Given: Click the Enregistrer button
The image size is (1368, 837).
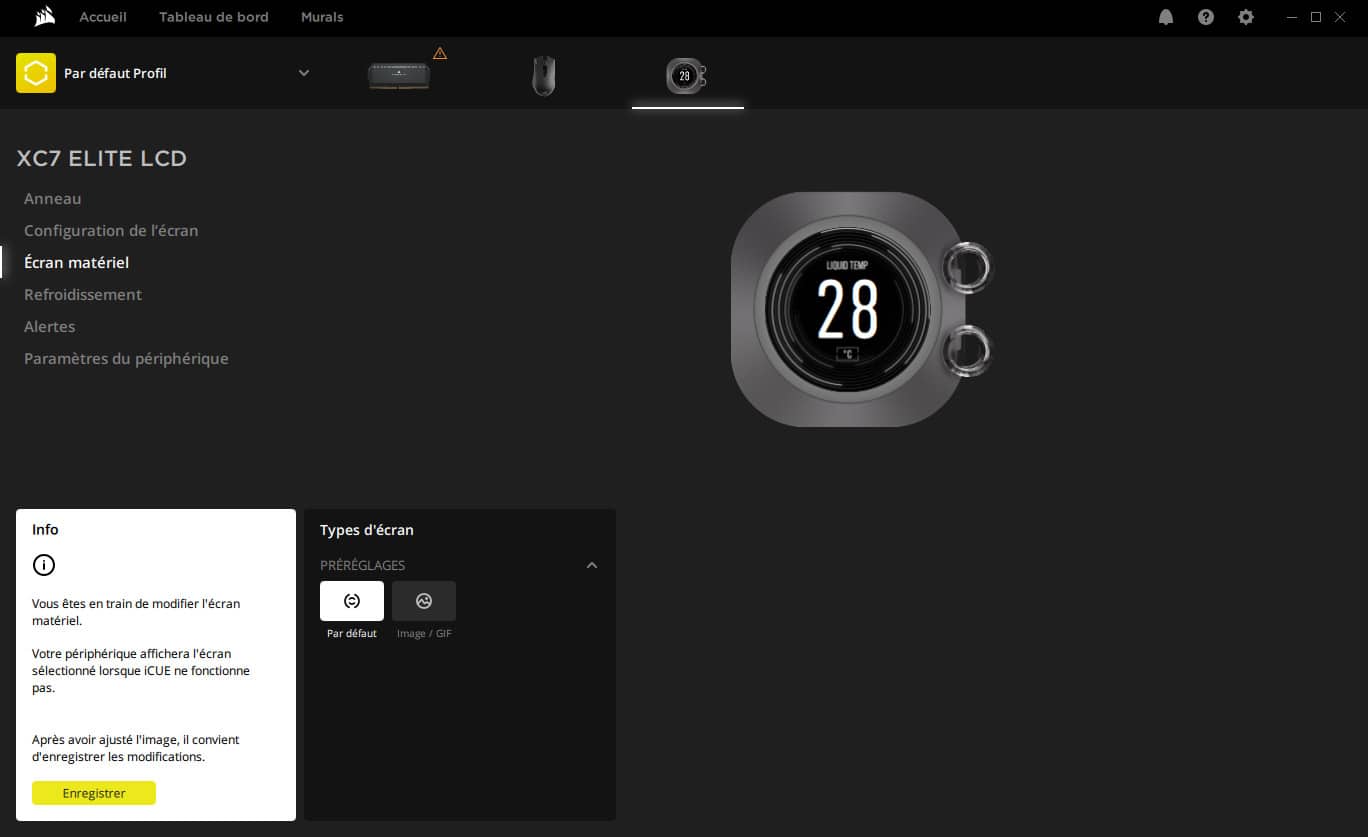Looking at the screenshot, I should pos(94,793).
